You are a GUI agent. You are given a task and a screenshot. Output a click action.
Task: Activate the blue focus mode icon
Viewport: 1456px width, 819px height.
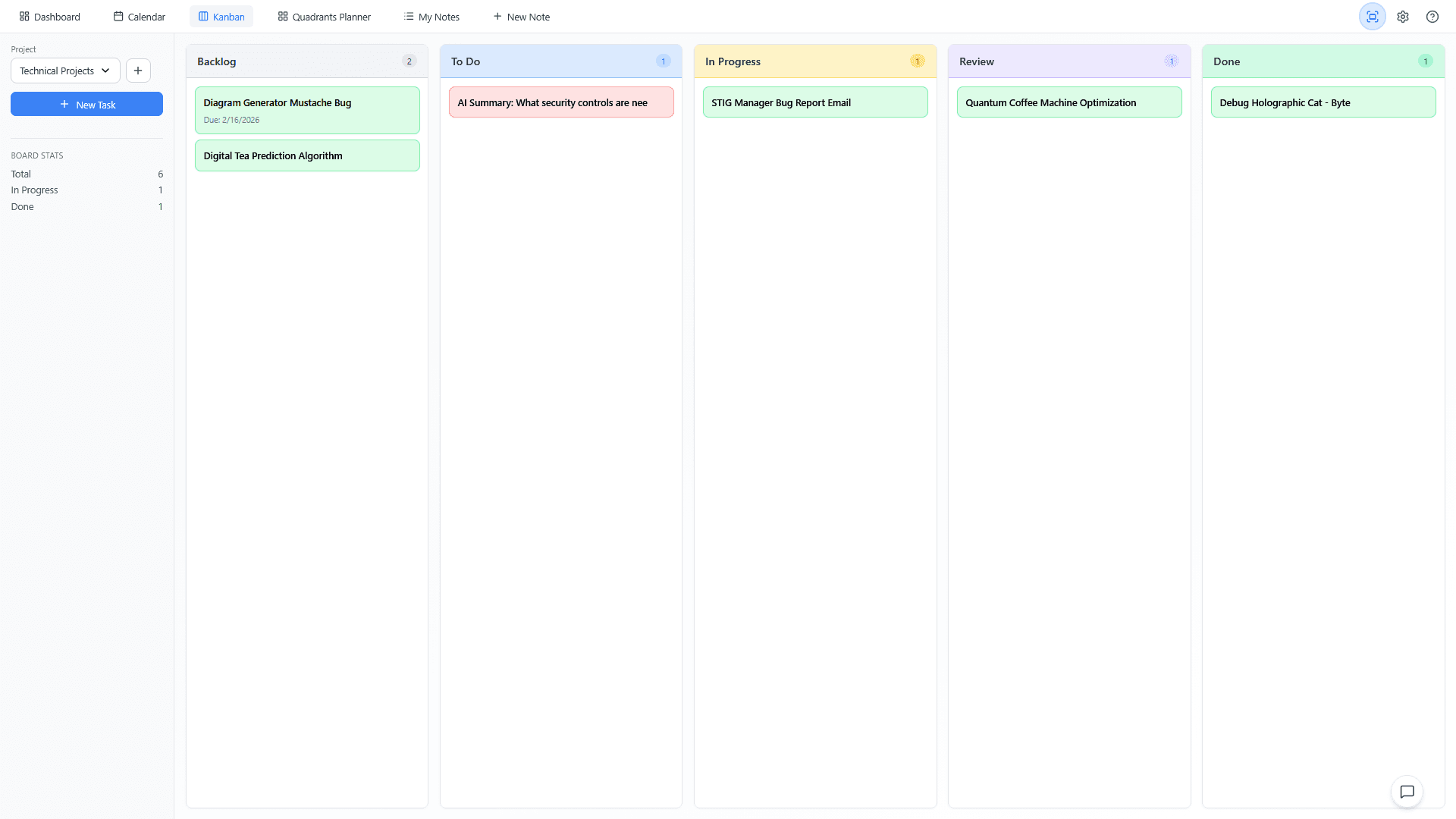click(1372, 16)
